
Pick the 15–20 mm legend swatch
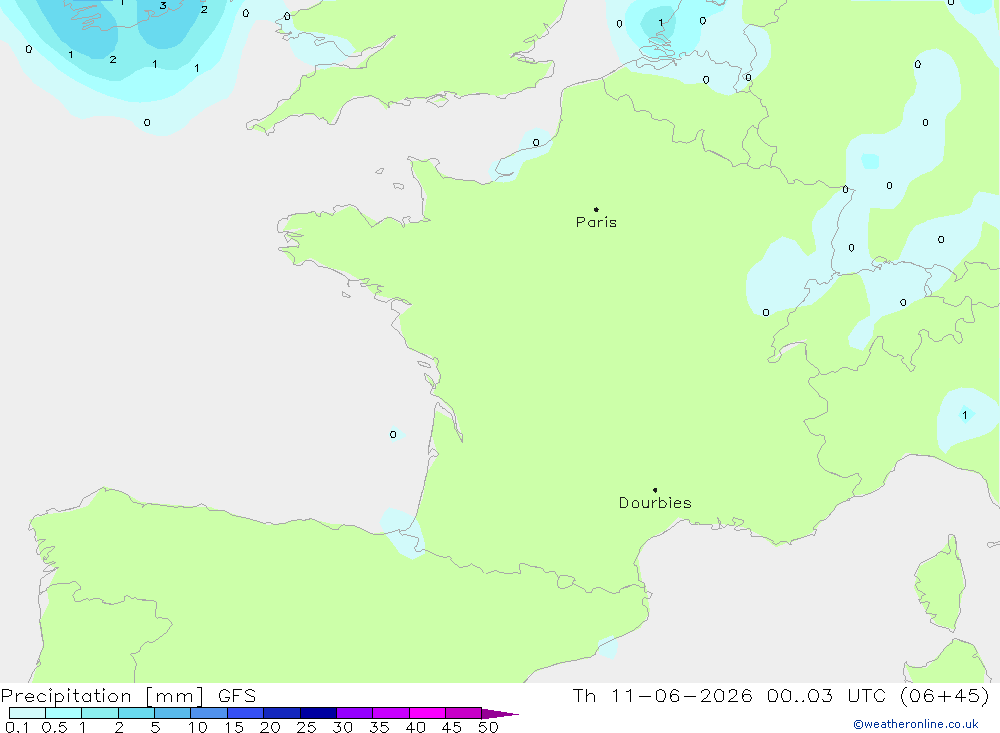[x=246, y=713]
